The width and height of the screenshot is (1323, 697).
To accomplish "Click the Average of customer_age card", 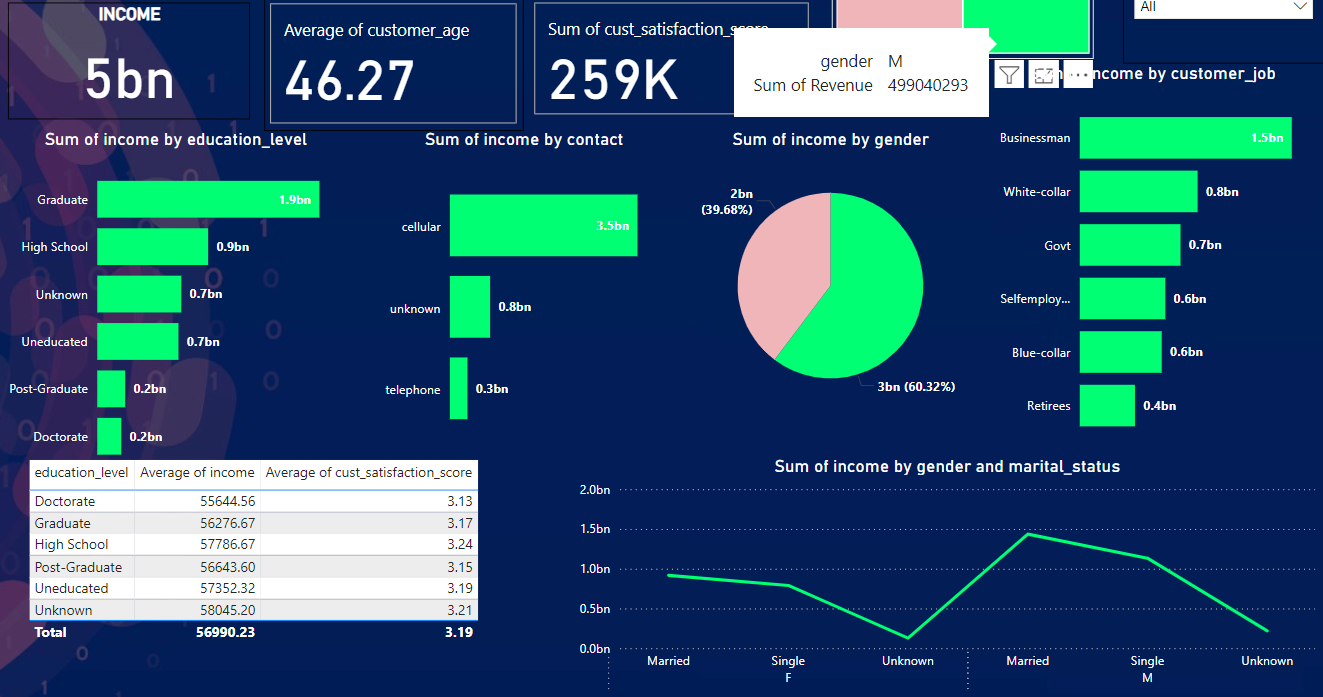I will point(393,63).
